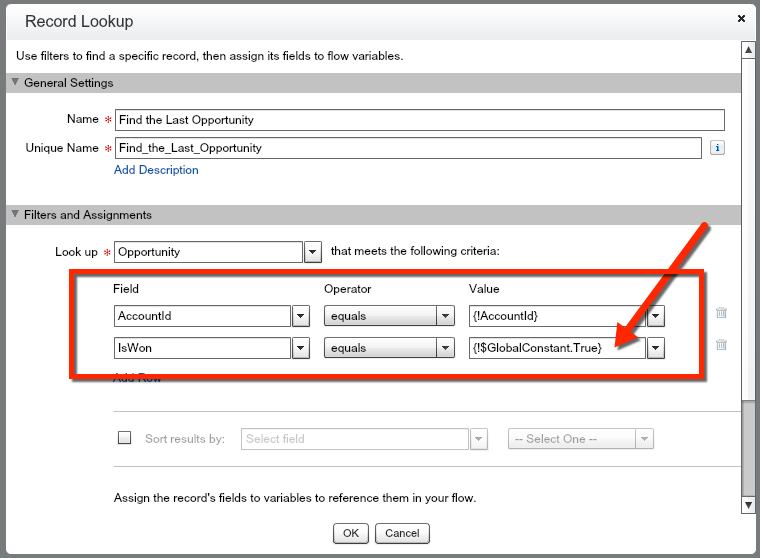760x558 pixels.
Task: Click into the Name text field
Action: click(419, 120)
